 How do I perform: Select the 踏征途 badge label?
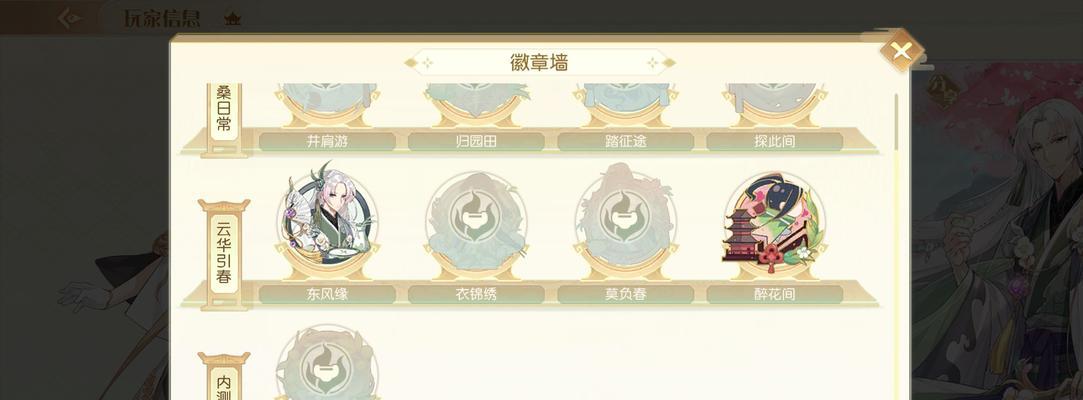click(x=625, y=142)
